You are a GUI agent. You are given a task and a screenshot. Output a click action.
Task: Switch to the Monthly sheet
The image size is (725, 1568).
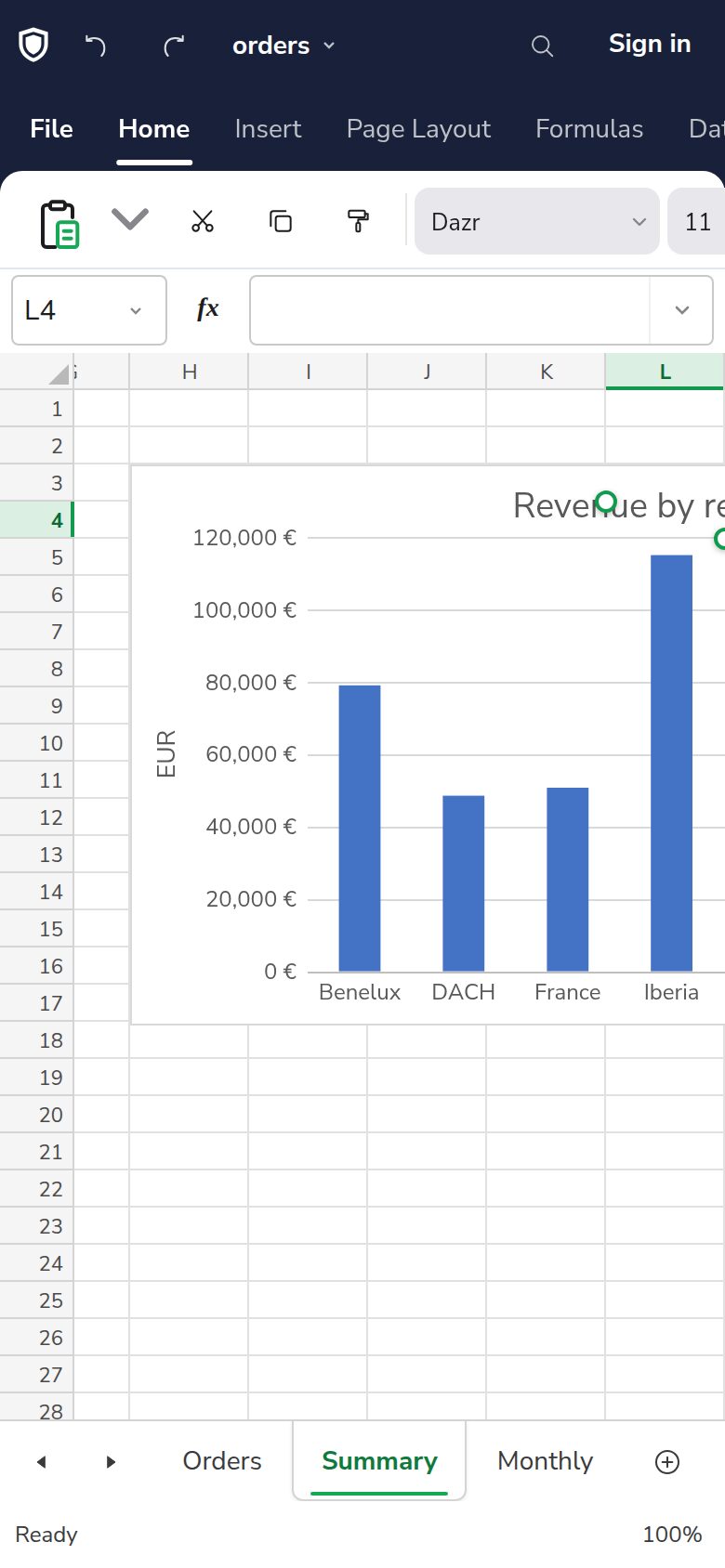coord(546,1461)
